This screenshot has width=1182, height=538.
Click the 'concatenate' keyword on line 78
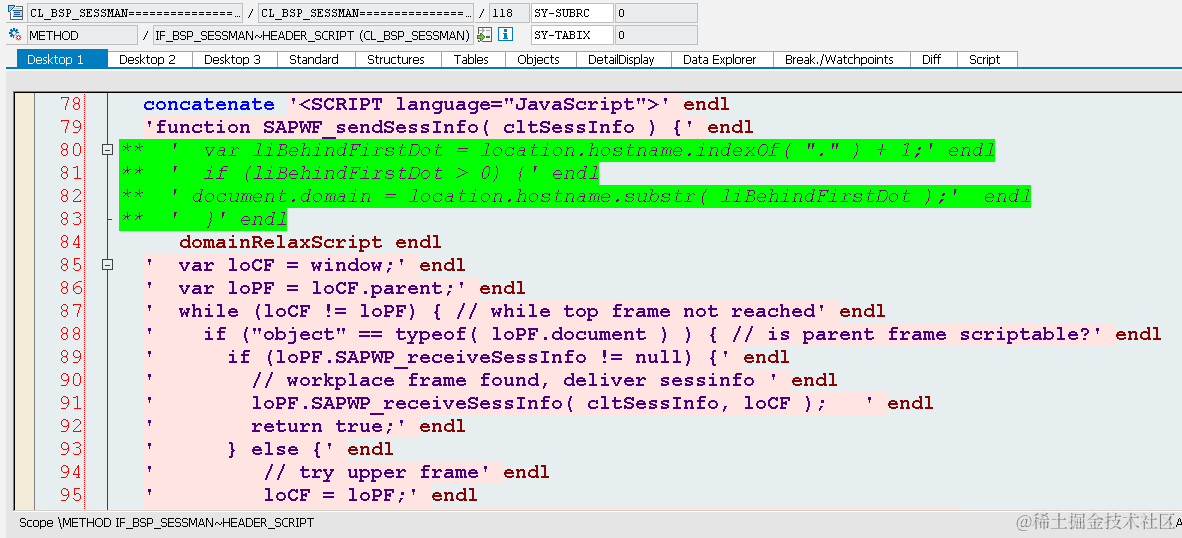click(209, 104)
